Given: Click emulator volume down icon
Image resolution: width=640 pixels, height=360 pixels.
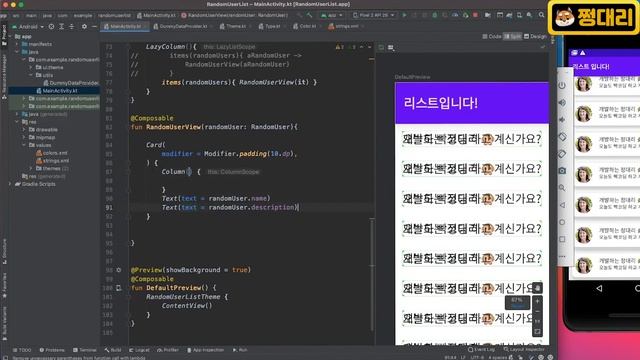Looking at the screenshot, I should (x=562, y=120).
